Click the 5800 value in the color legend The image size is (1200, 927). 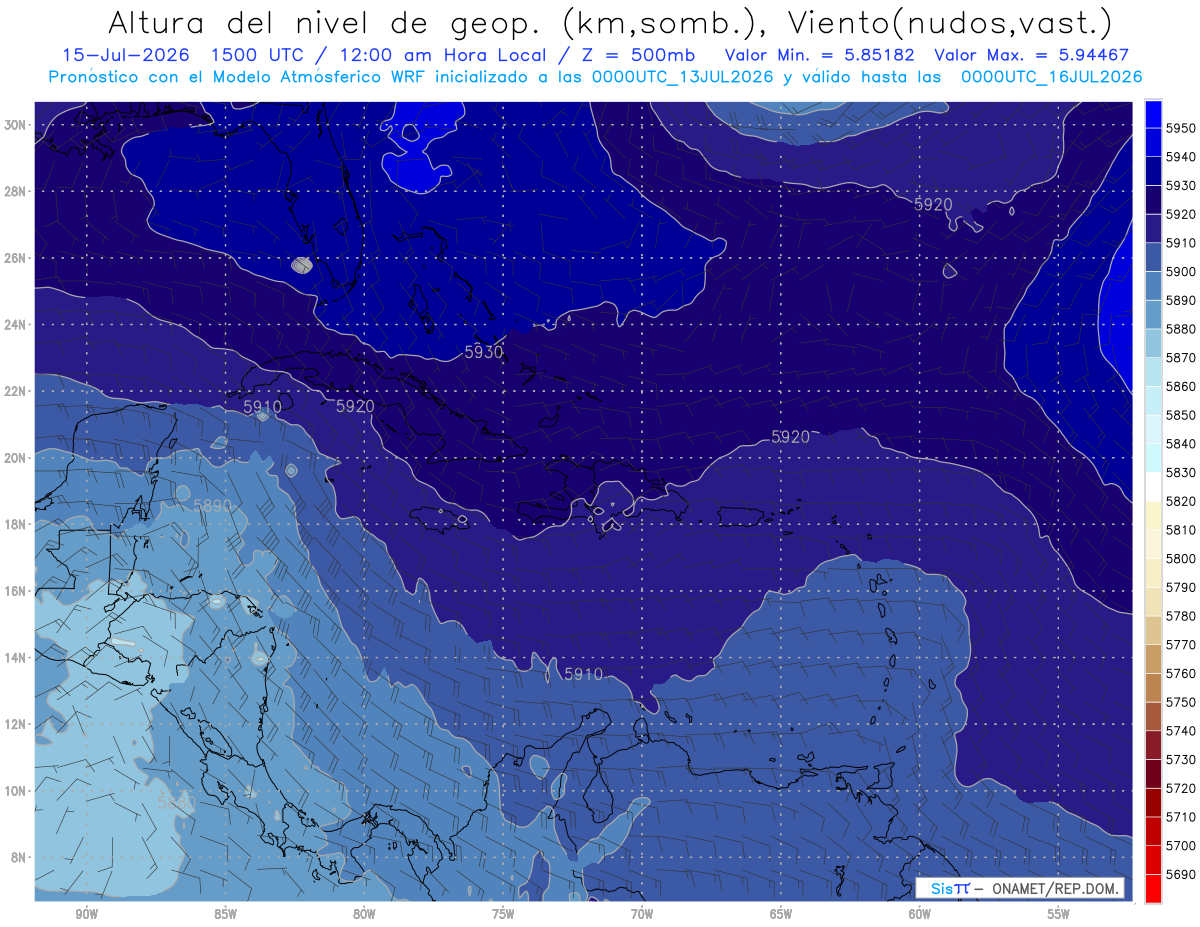[x=1181, y=558]
